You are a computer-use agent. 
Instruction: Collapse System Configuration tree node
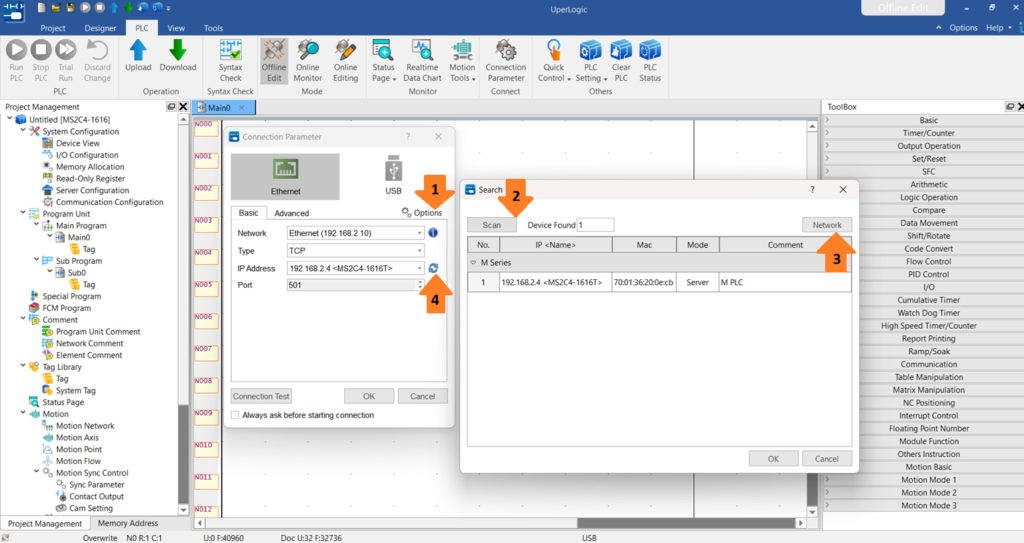(23, 131)
